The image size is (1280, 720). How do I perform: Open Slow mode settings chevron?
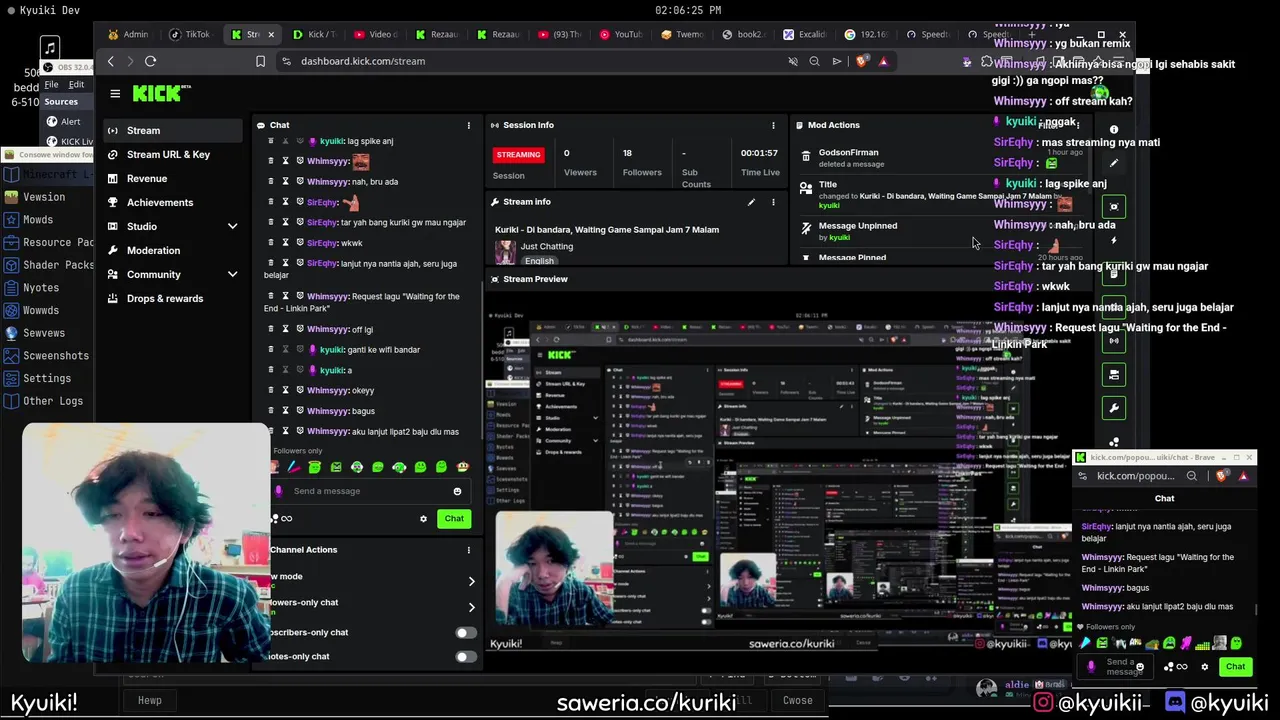(471, 580)
